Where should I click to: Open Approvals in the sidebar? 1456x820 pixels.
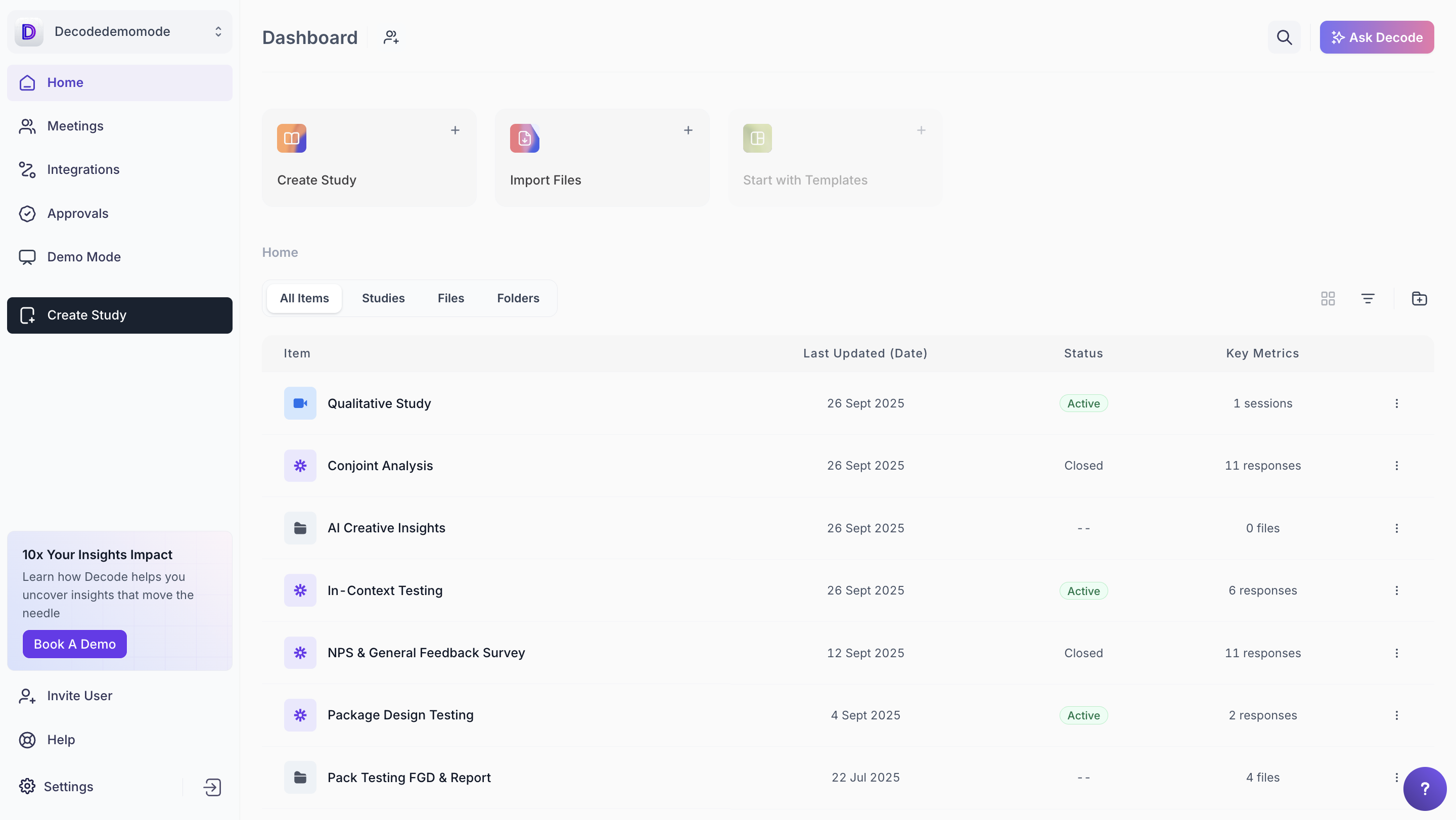(x=77, y=214)
